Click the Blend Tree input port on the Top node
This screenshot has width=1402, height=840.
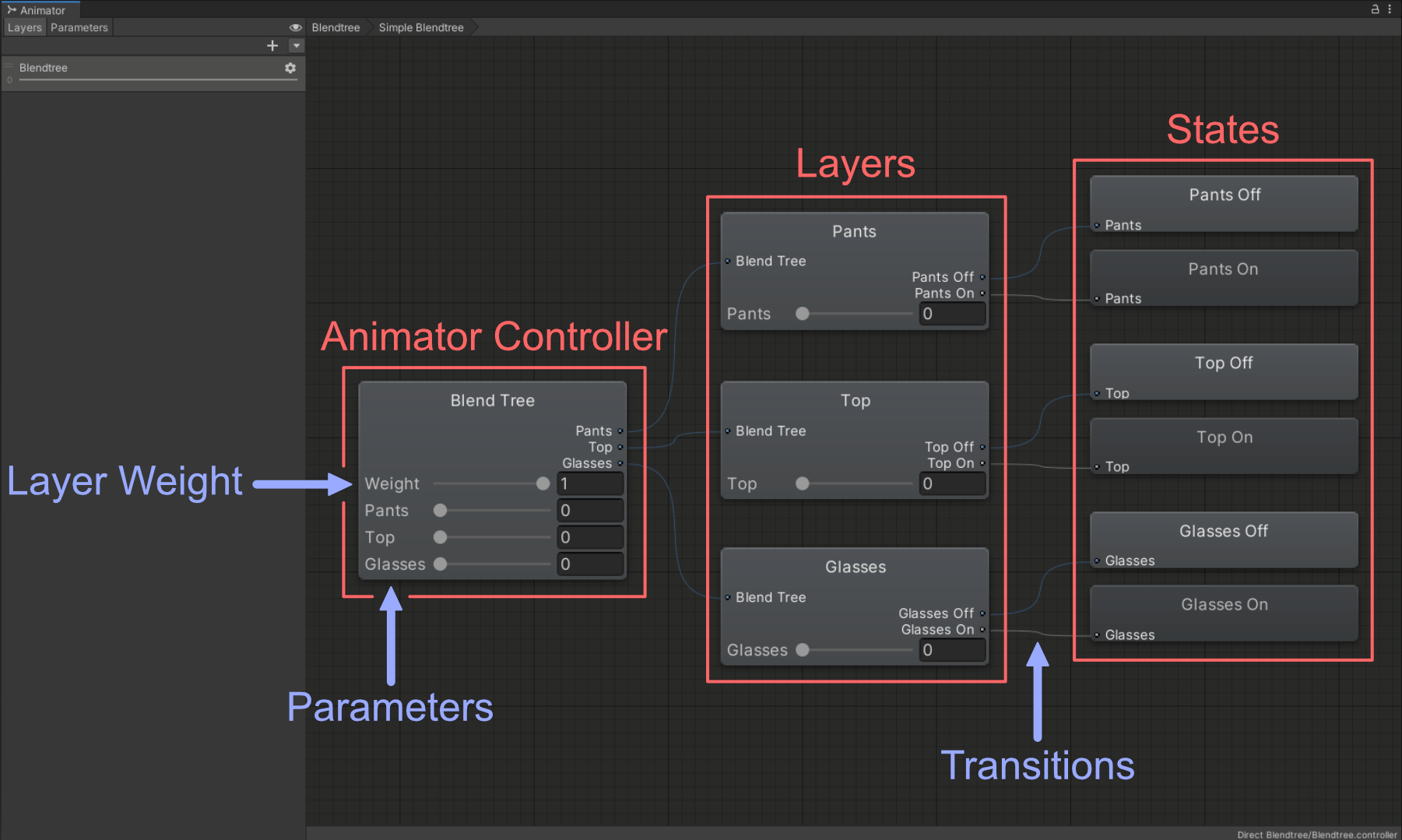(x=728, y=431)
